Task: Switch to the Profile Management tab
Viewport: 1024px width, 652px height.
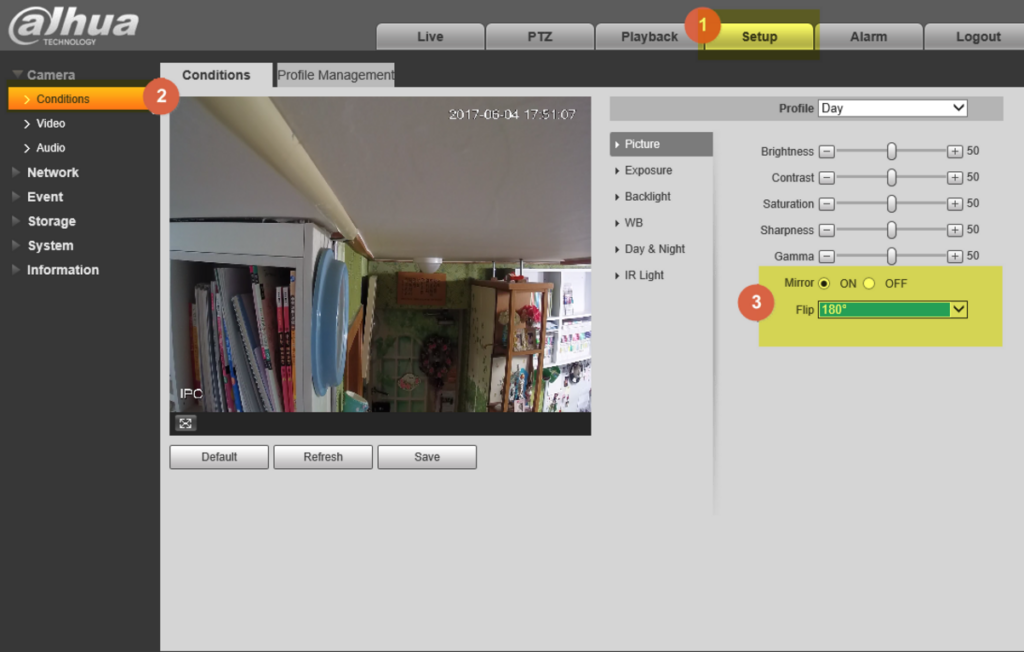Action: tap(335, 75)
